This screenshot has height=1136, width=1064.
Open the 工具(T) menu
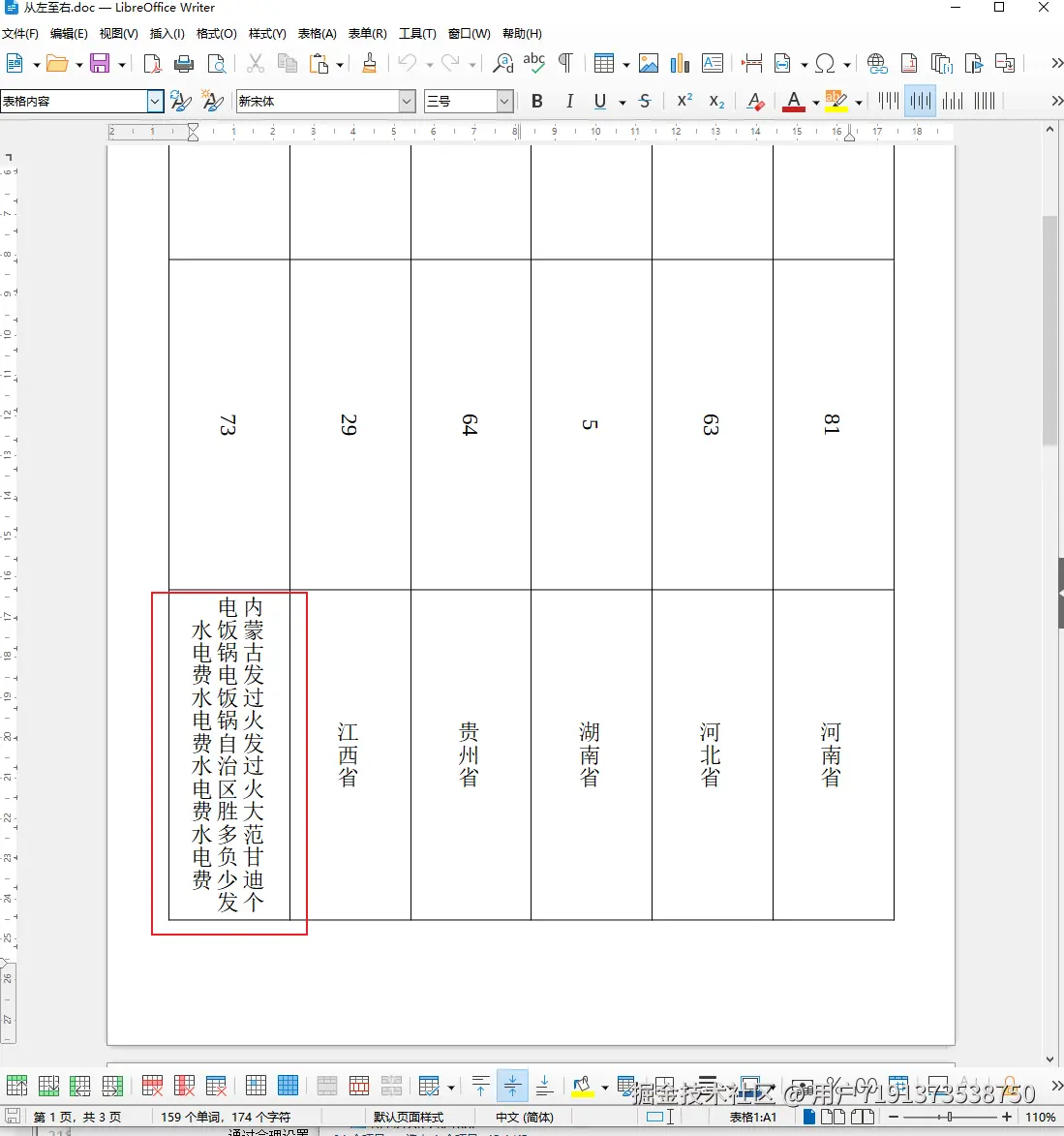(x=417, y=34)
